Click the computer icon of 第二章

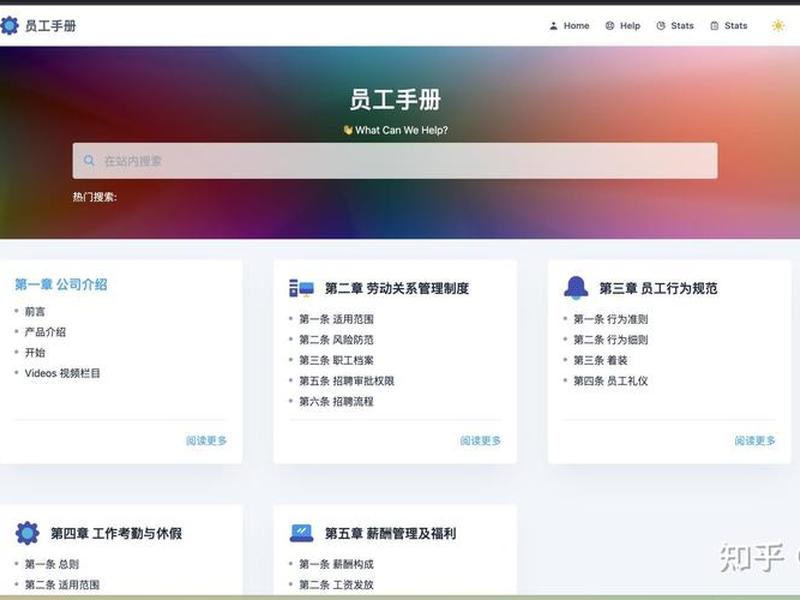click(301, 288)
